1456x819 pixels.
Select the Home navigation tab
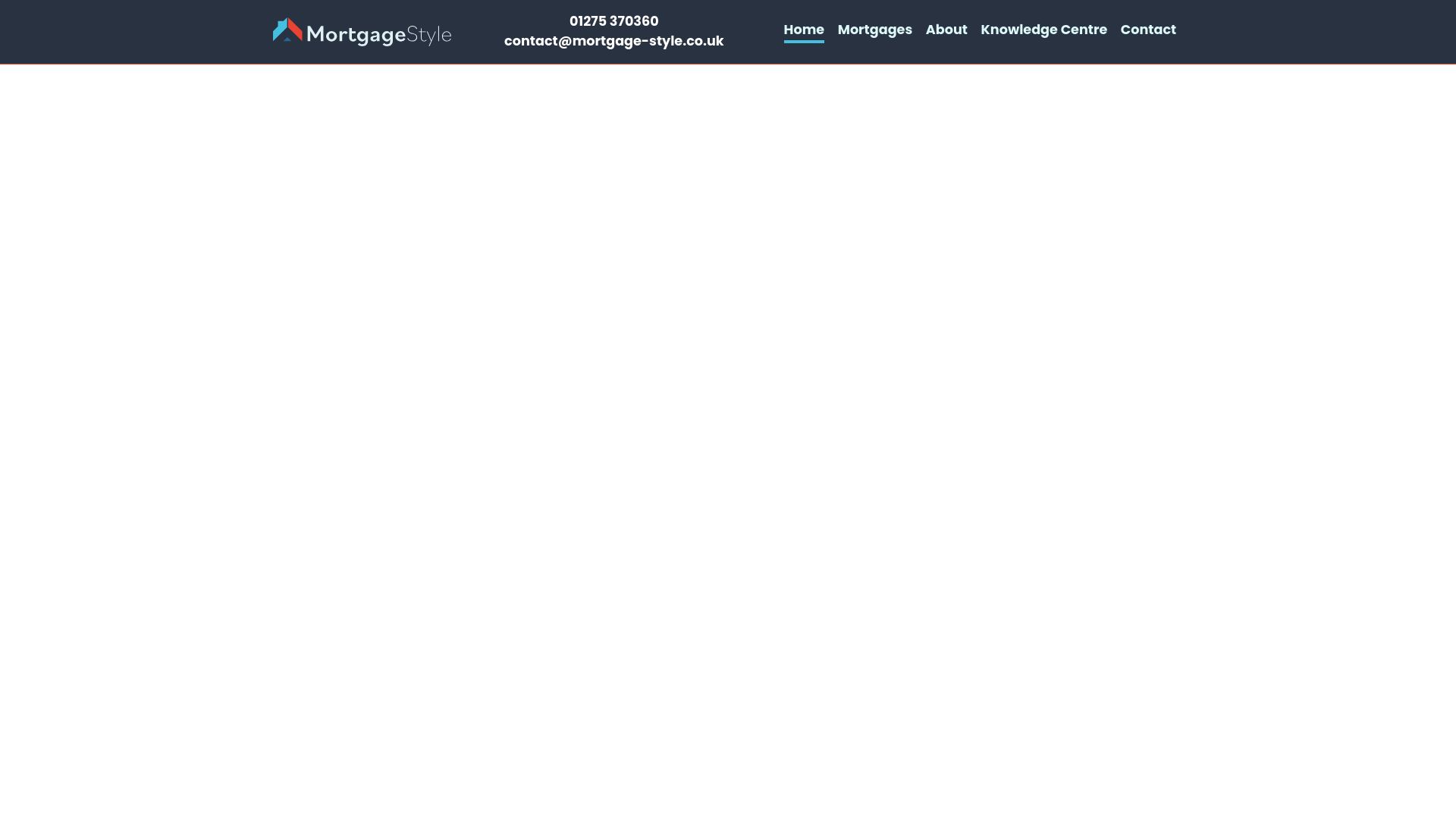coord(804,29)
